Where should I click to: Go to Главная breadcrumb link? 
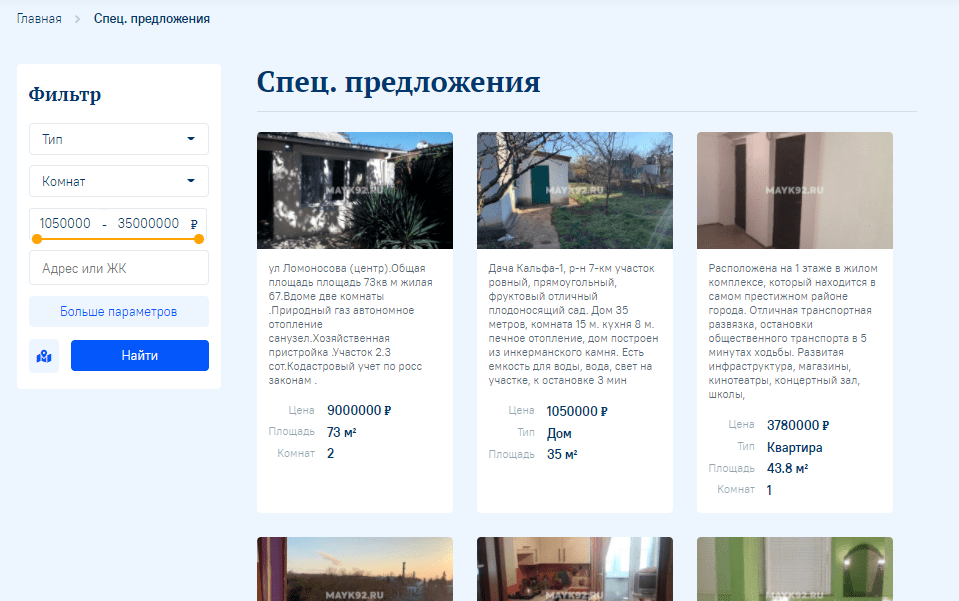(39, 19)
